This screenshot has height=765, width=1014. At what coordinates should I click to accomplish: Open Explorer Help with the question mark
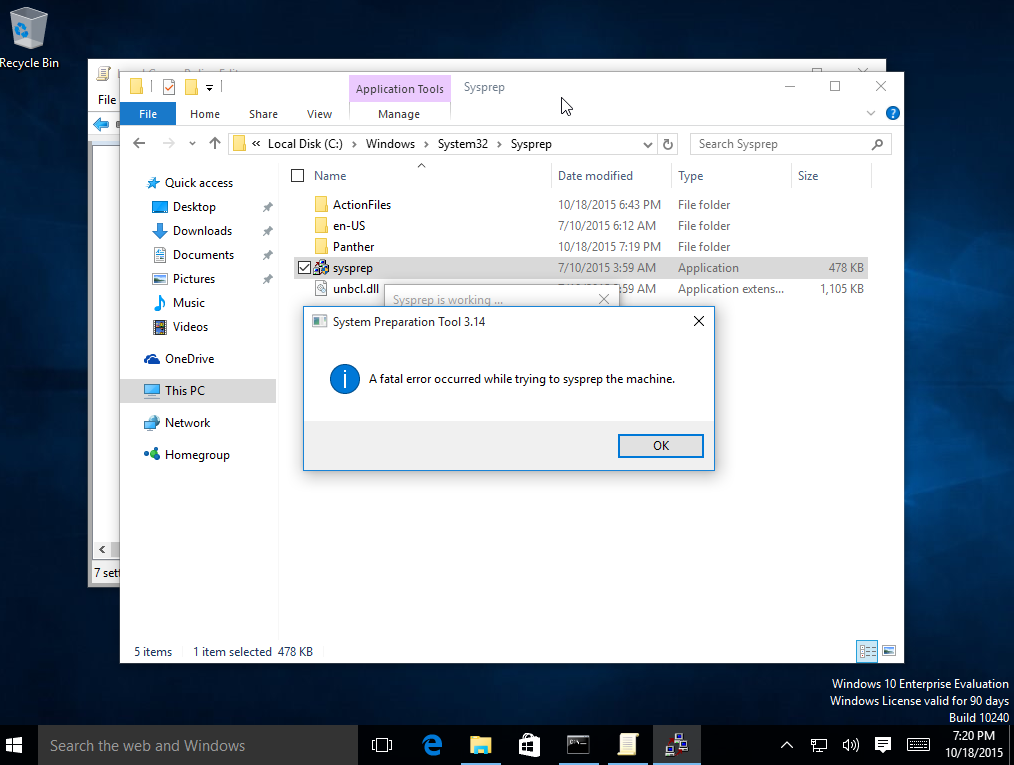tap(892, 113)
